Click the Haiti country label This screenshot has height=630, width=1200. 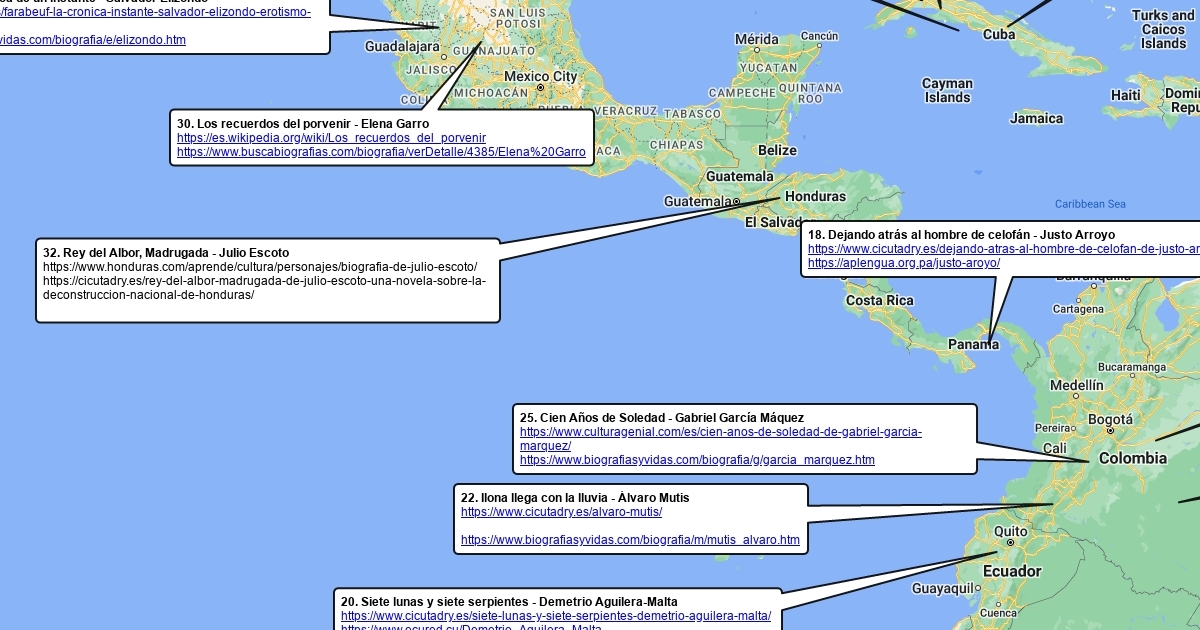pyautogui.click(x=1126, y=95)
